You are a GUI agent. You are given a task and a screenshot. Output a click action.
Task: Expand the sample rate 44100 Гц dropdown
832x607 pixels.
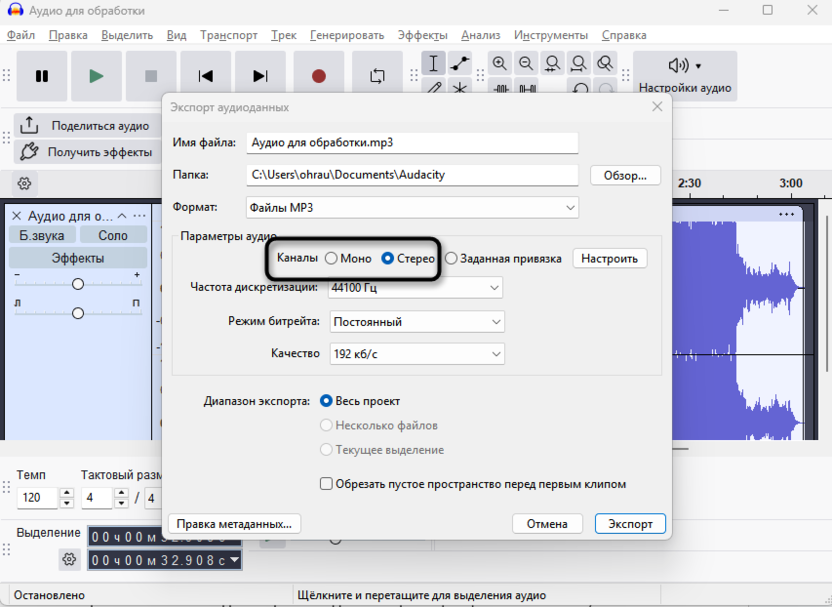414,288
